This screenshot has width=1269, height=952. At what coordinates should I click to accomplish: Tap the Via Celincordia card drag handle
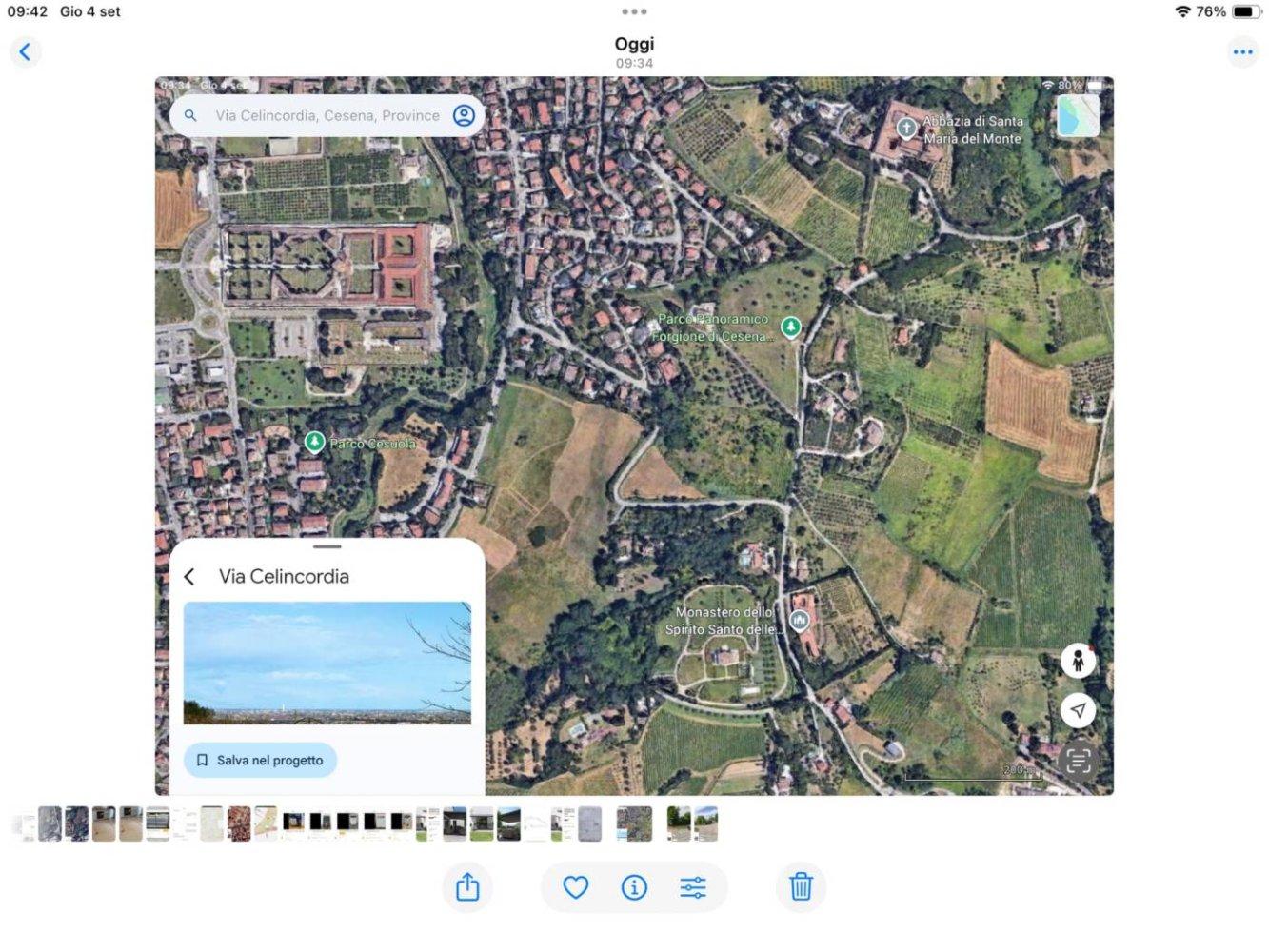coord(327,548)
